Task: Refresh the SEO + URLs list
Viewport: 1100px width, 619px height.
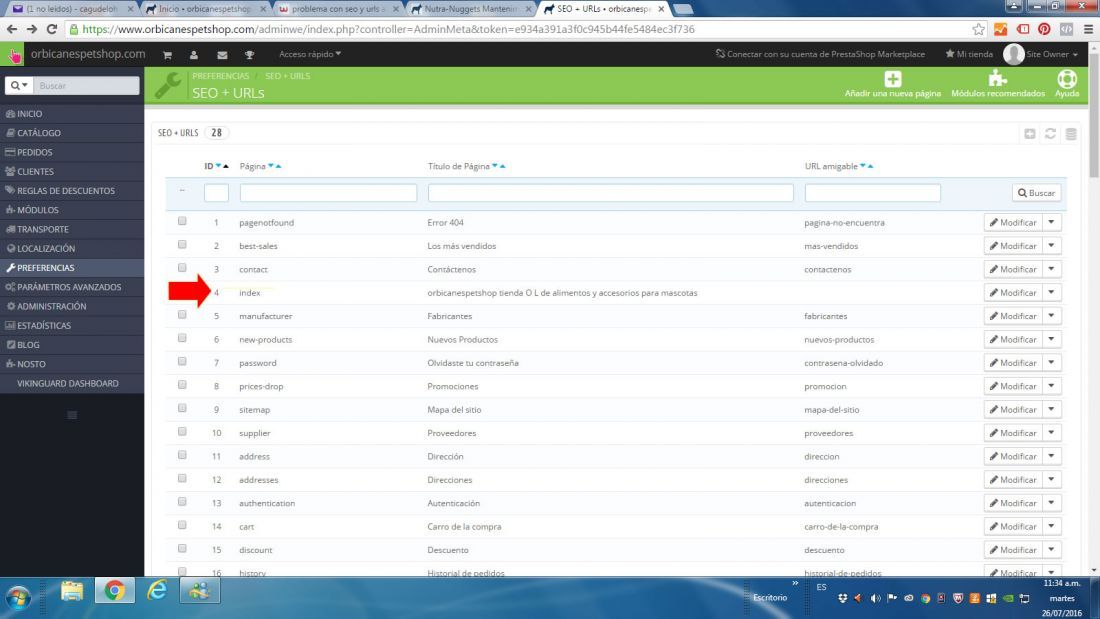Action: [1050, 133]
